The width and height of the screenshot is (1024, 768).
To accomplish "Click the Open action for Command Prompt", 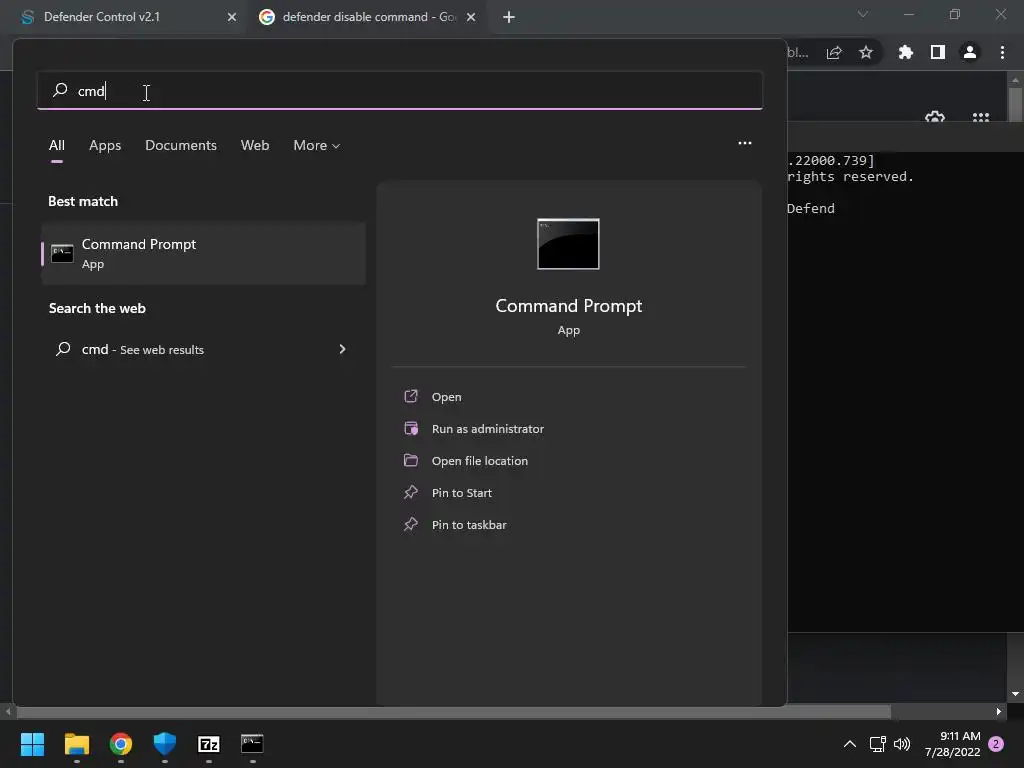I will pyautogui.click(x=446, y=397).
